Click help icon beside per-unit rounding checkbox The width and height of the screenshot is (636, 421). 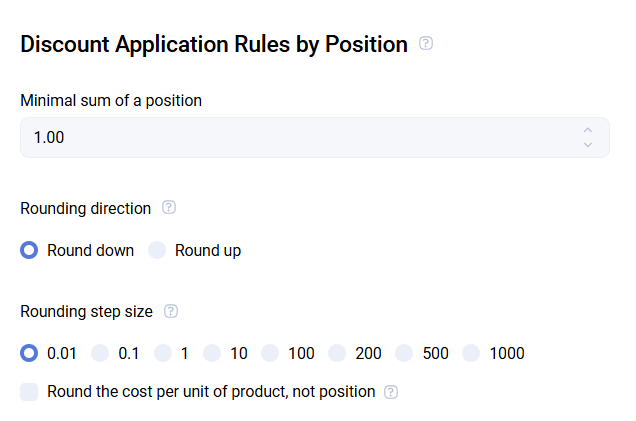[391, 392]
